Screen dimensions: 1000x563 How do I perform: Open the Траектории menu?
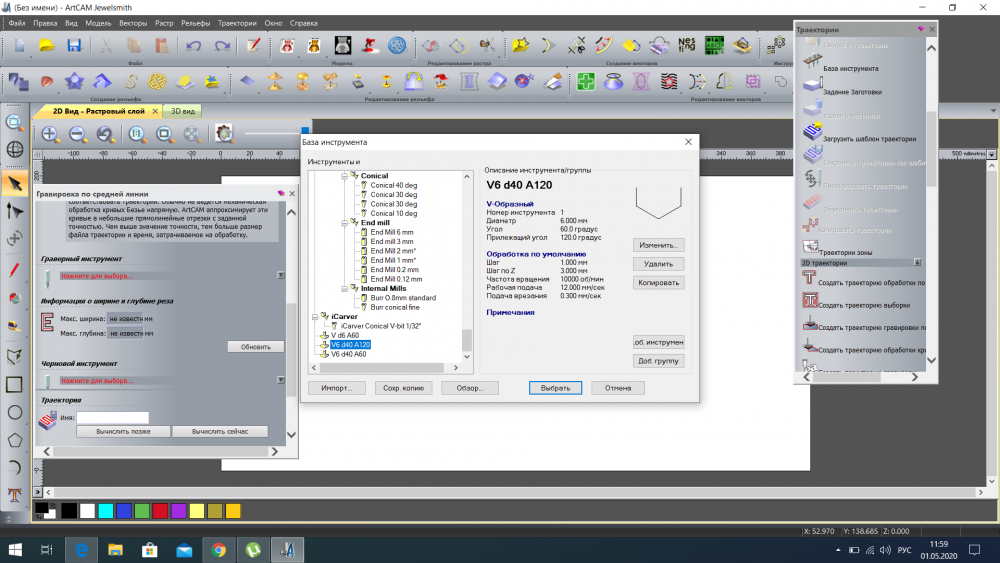(238, 21)
